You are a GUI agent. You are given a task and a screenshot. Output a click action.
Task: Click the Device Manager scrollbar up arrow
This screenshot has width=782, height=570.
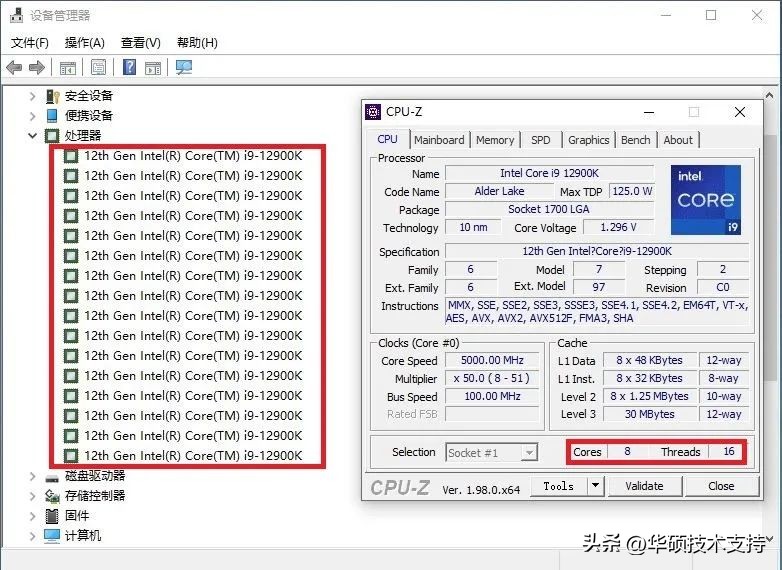coord(769,95)
